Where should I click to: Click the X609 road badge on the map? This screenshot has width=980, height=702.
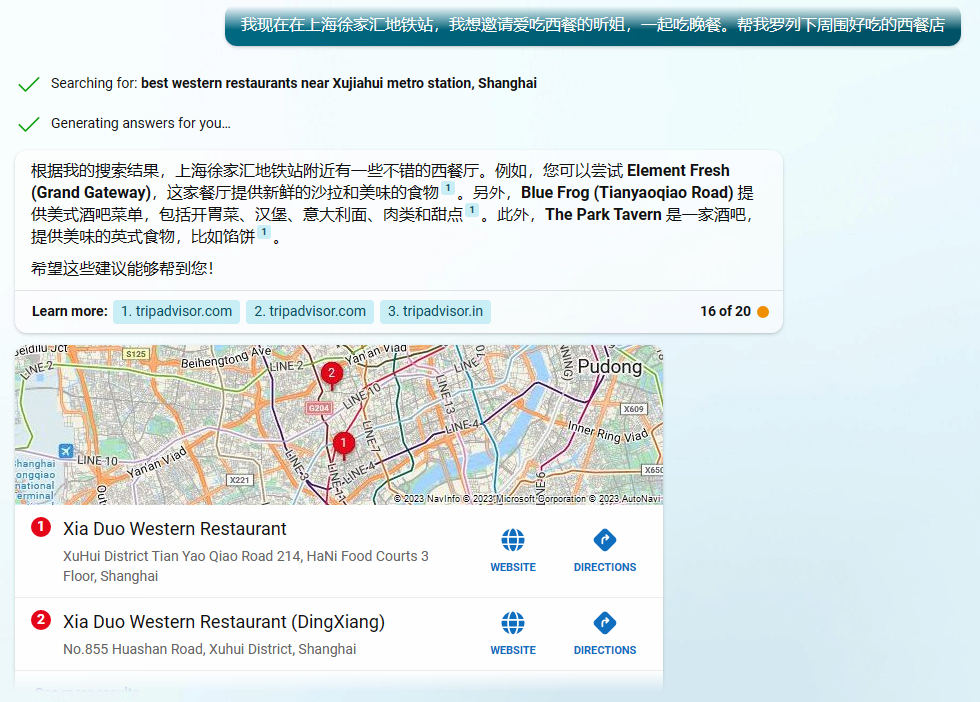point(633,409)
